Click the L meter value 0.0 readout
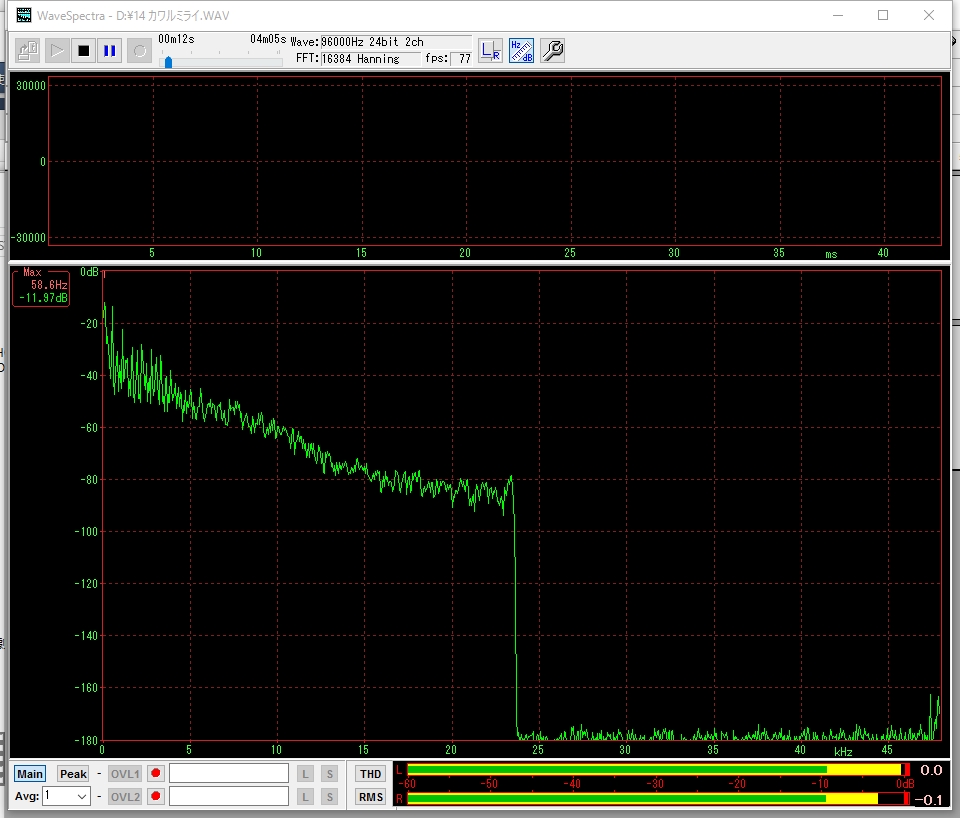960x818 pixels. point(931,770)
